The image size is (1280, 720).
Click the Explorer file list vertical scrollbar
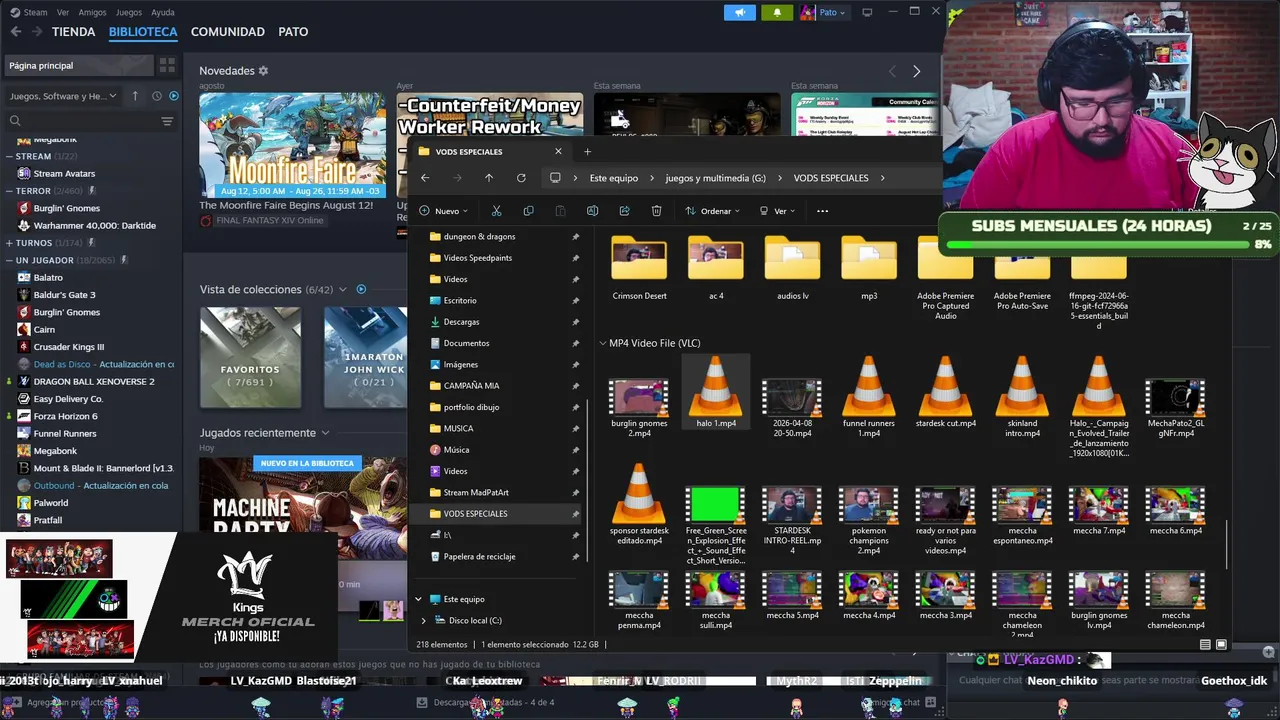[1226, 546]
